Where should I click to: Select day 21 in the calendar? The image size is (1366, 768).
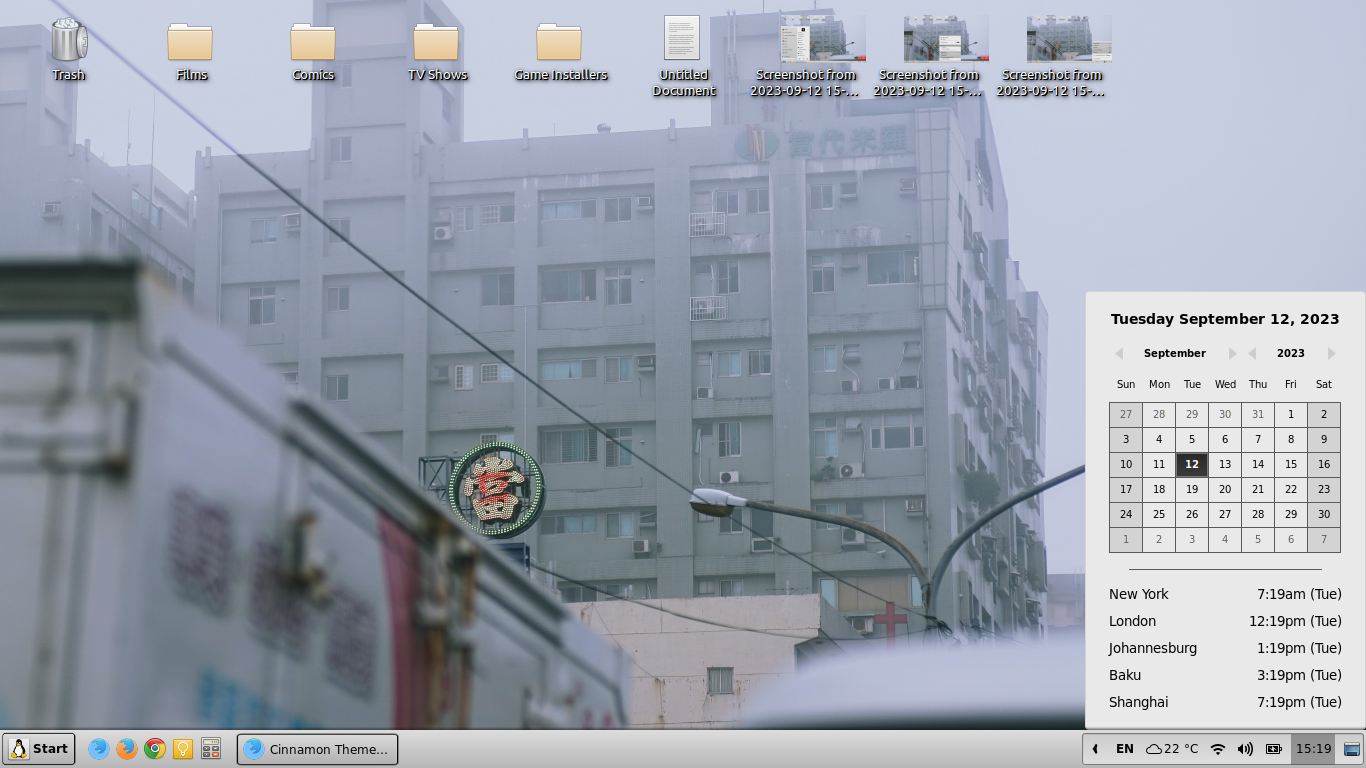1258,489
